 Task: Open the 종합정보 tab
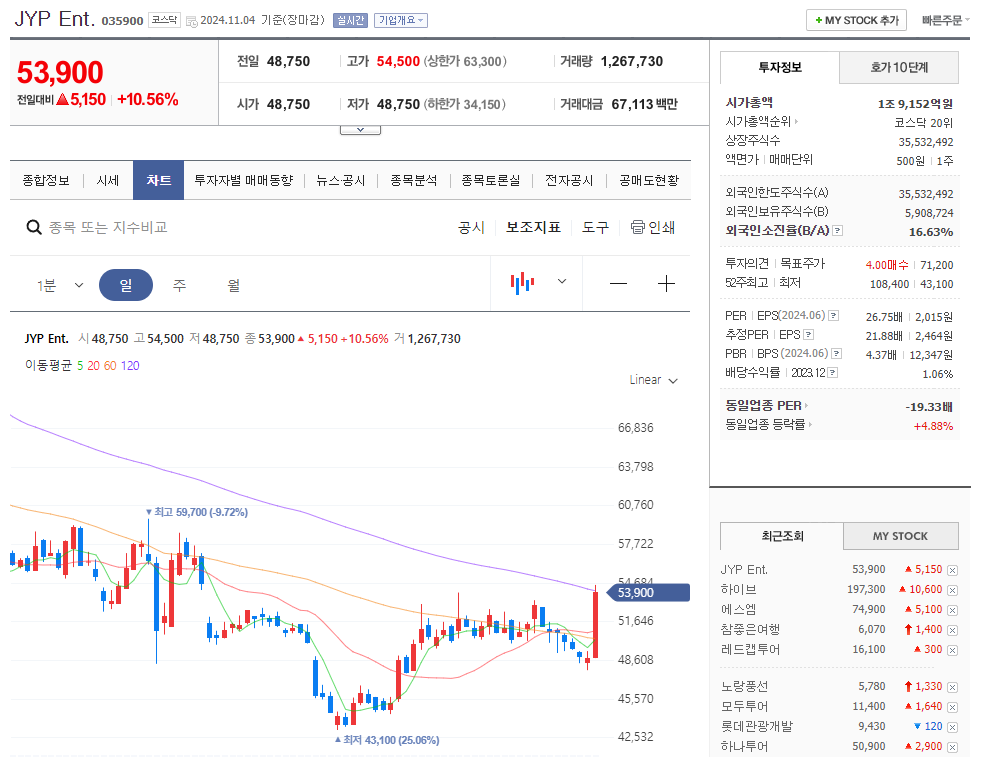tap(46, 181)
